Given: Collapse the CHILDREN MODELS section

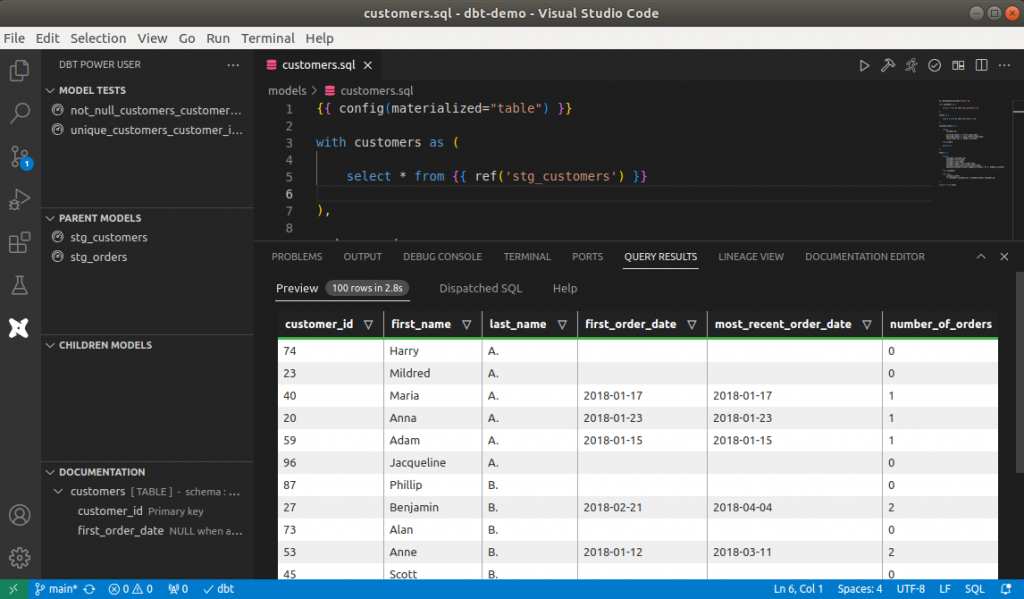Looking at the screenshot, I should pos(50,346).
